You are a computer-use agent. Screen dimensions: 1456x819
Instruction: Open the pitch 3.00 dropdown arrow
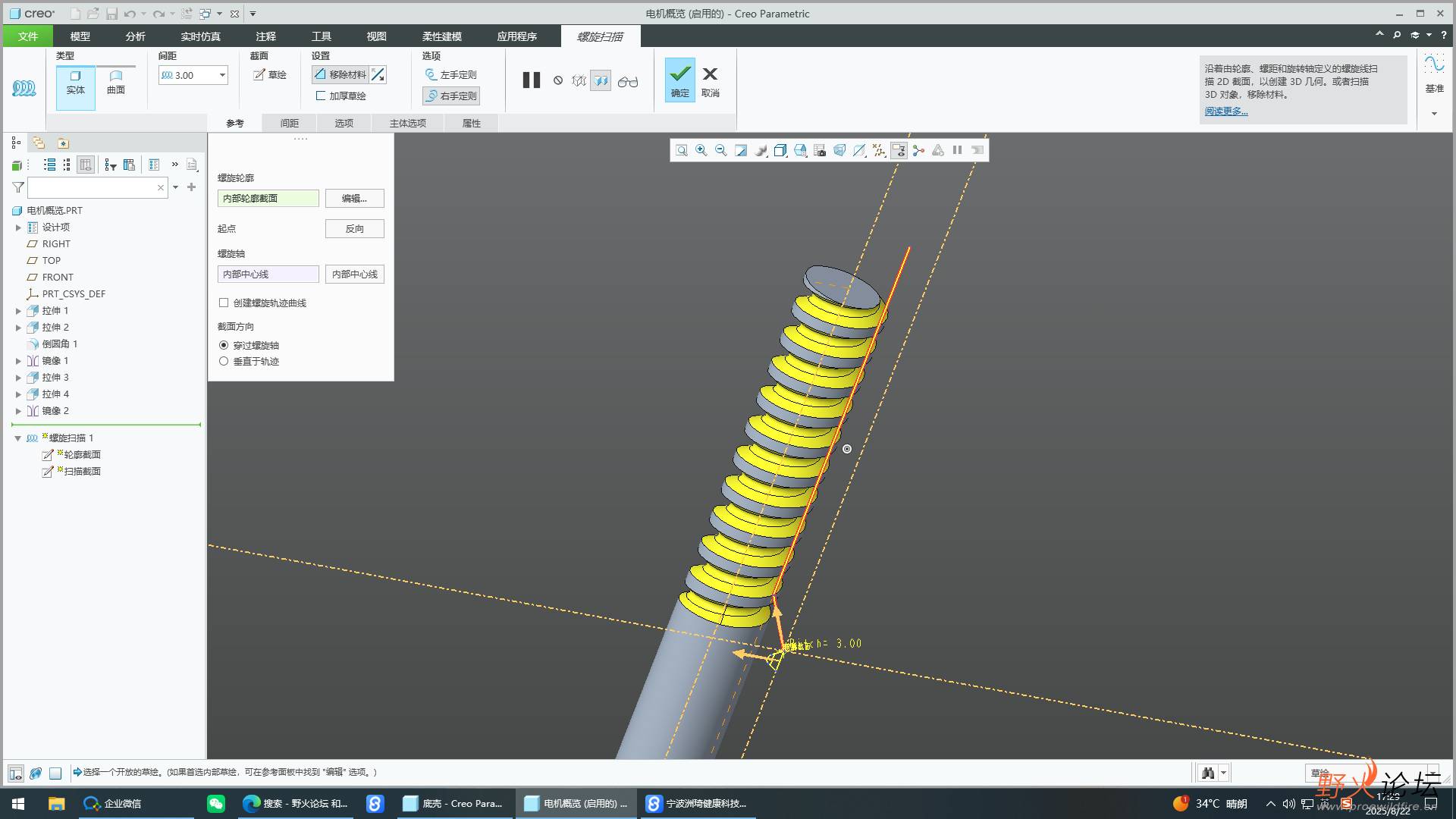click(222, 75)
